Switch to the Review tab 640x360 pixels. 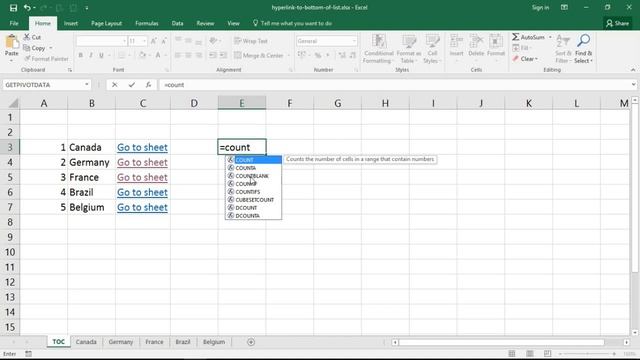click(x=205, y=23)
